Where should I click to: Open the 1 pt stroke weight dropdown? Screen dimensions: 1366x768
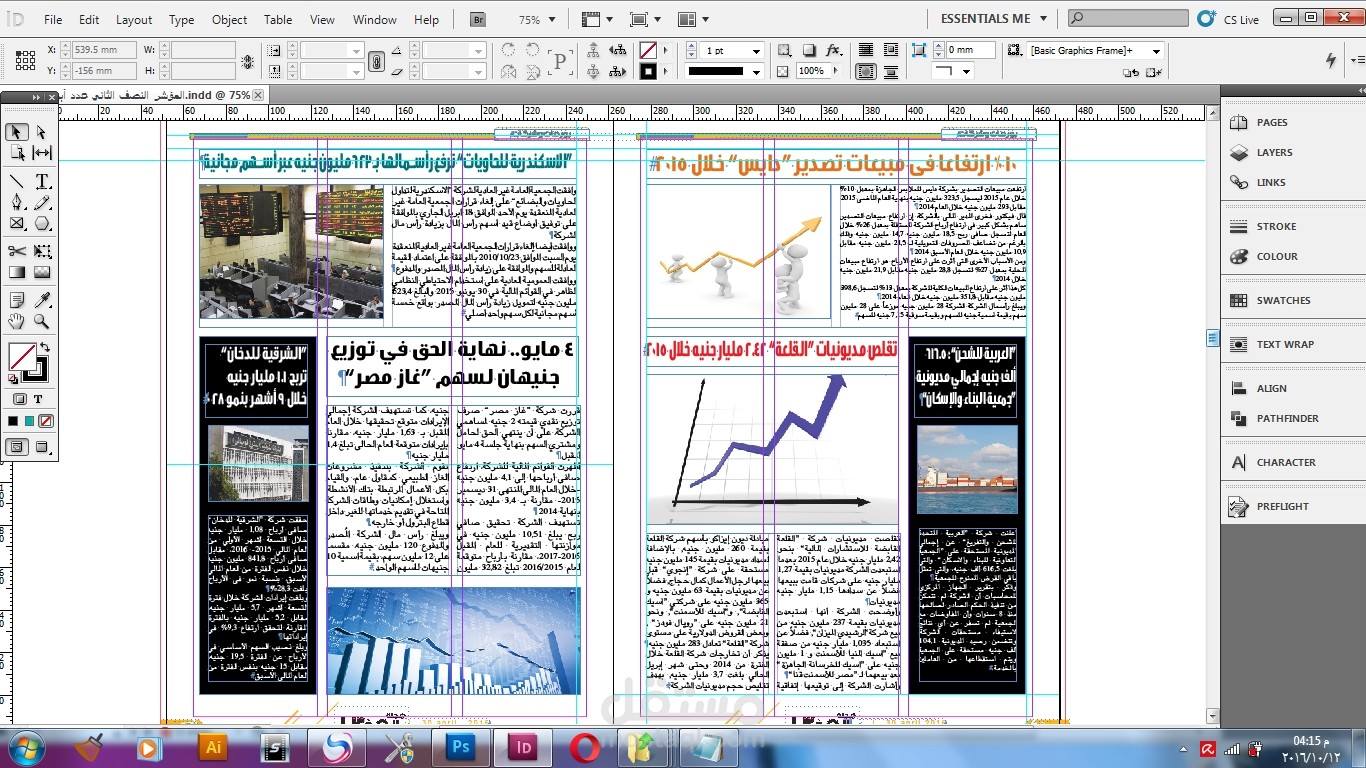coord(756,50)
